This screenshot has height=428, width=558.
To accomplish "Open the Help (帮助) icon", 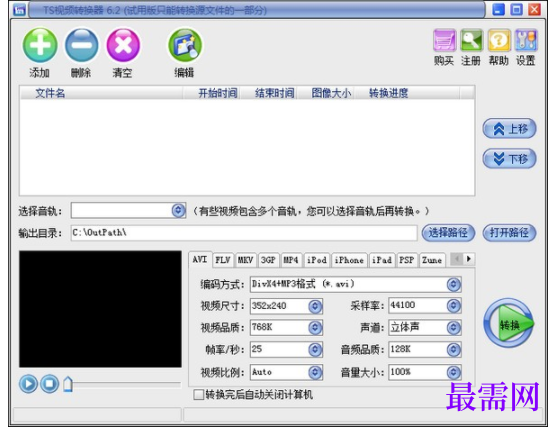I will click(x=499, y=40).
